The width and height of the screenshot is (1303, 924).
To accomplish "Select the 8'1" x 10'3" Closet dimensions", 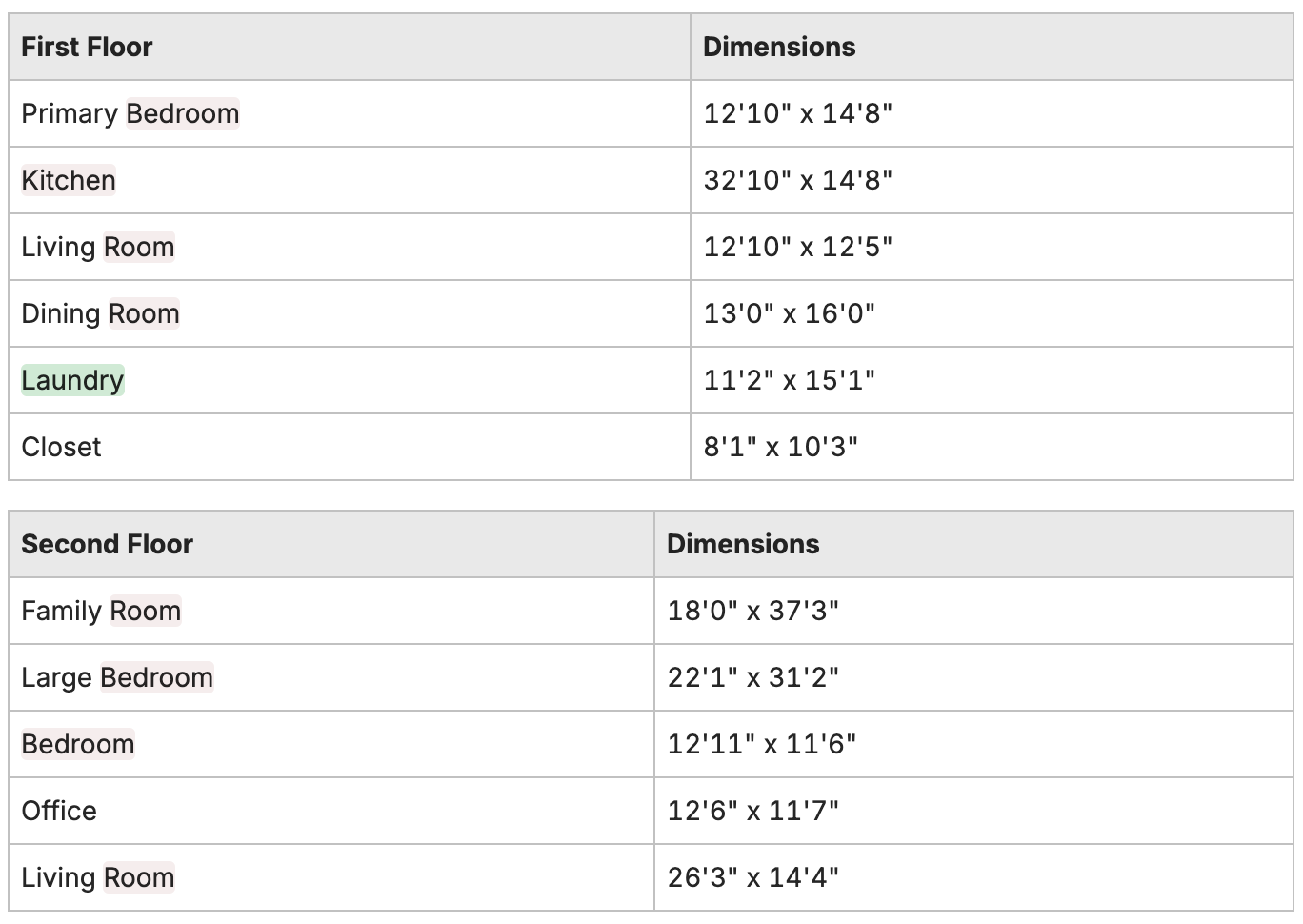I will click(x=781, y=447).
